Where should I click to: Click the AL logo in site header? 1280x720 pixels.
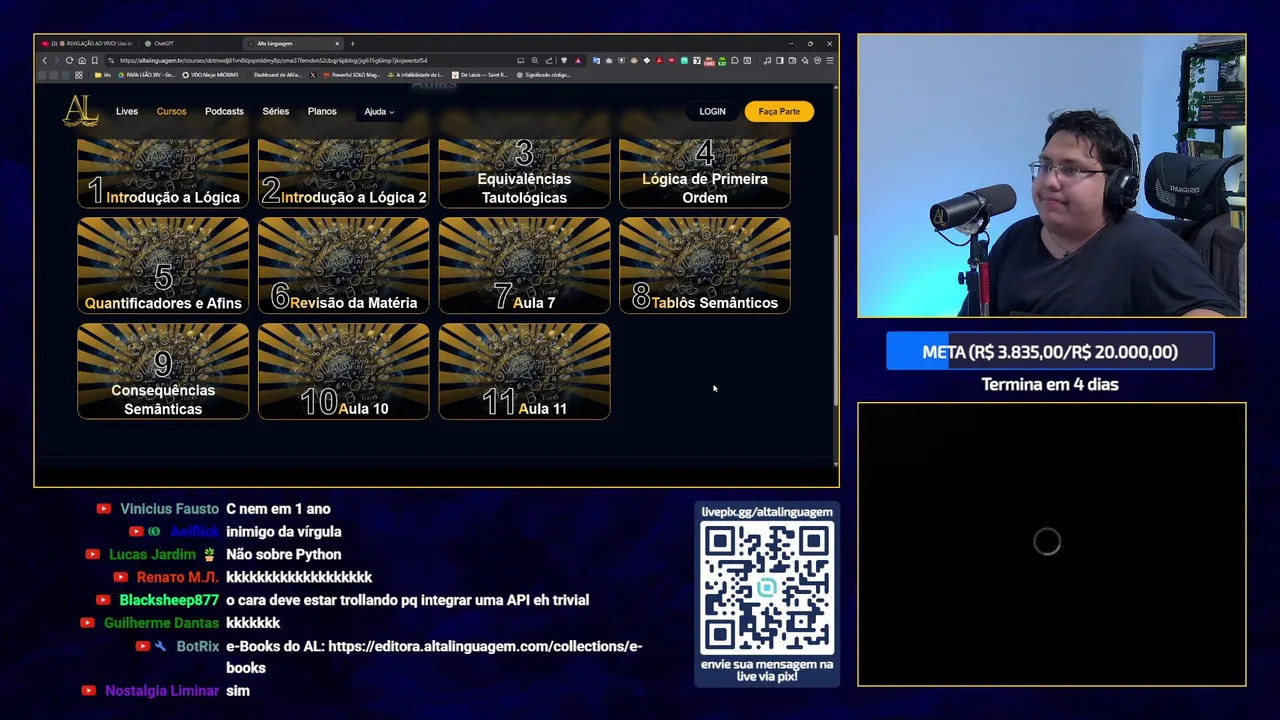[x=81, y=111]
